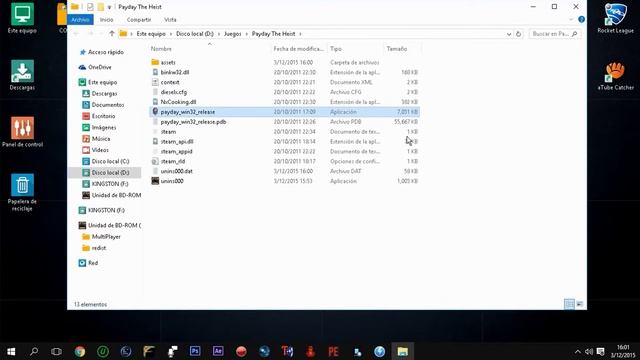Open the ribbon Help icon

581,19
